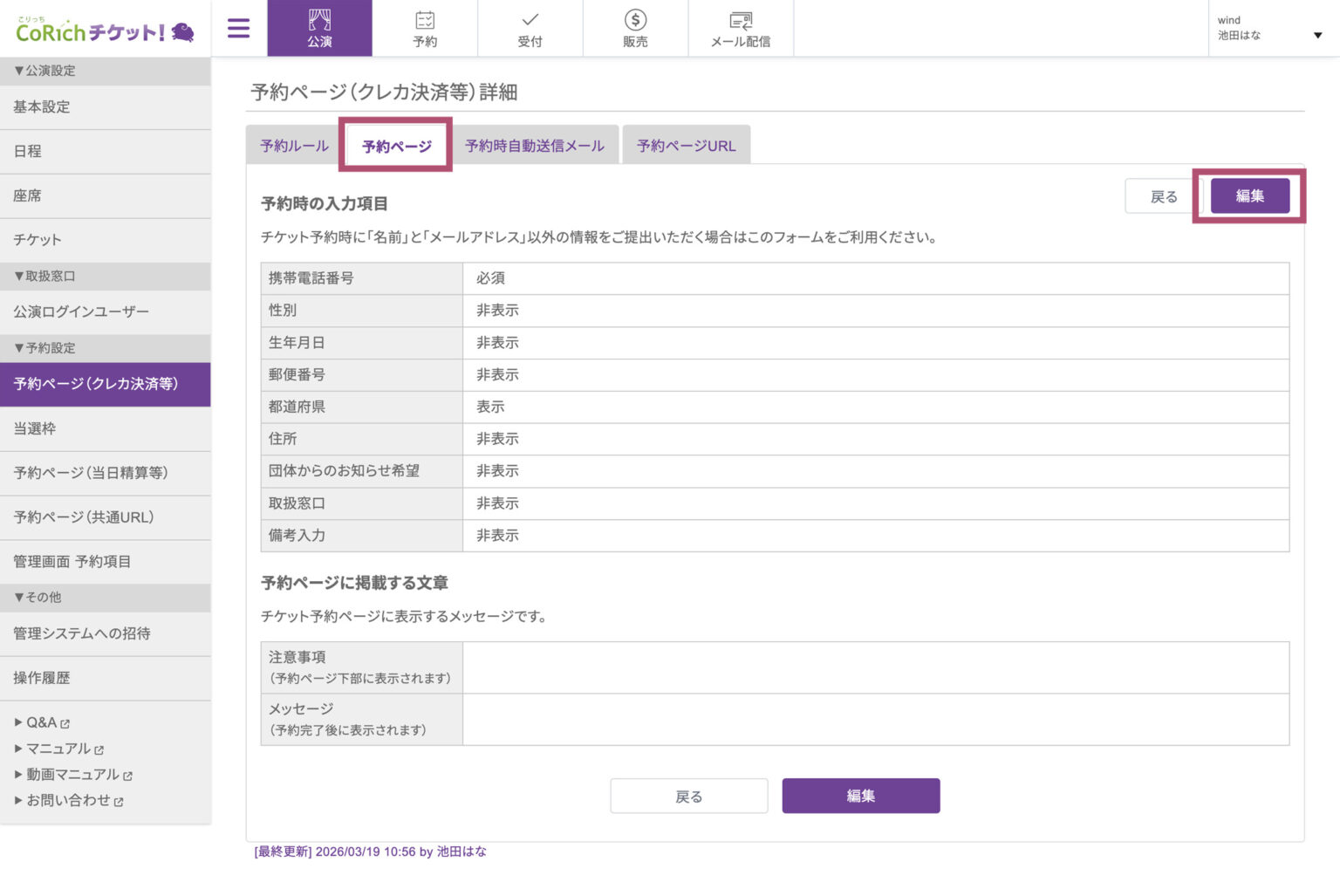Click the hamburger menu icon
Screen dimensions: 1340x896
pos(237,28)
